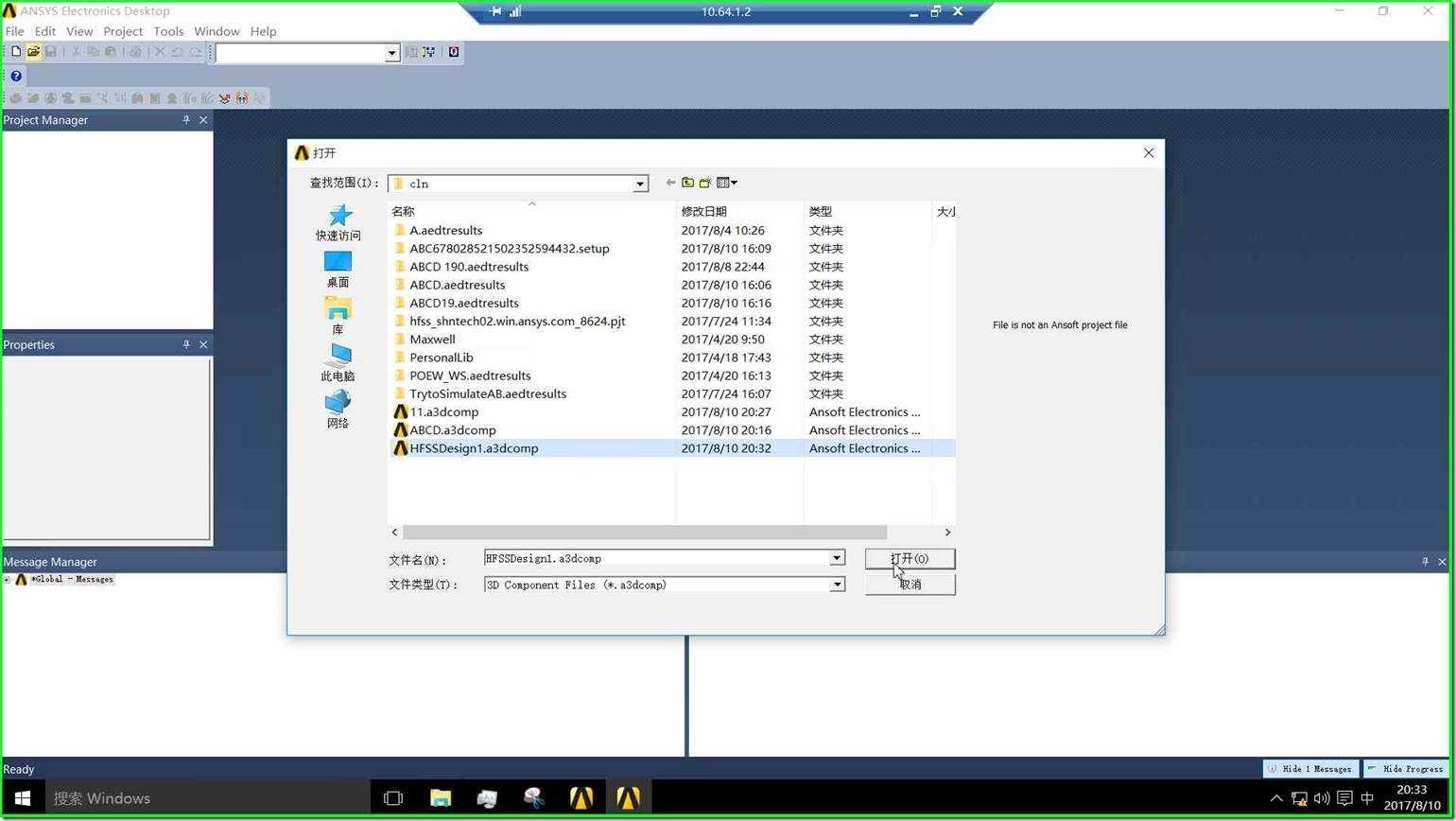Open the Window menu

[217, 31]
